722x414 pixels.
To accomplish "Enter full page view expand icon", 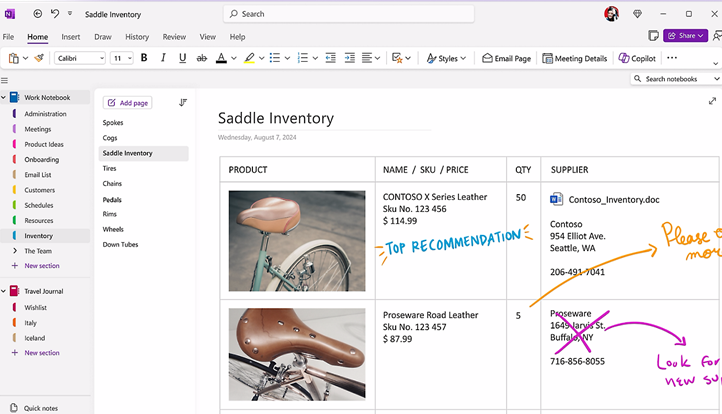I will pos(712,101).
